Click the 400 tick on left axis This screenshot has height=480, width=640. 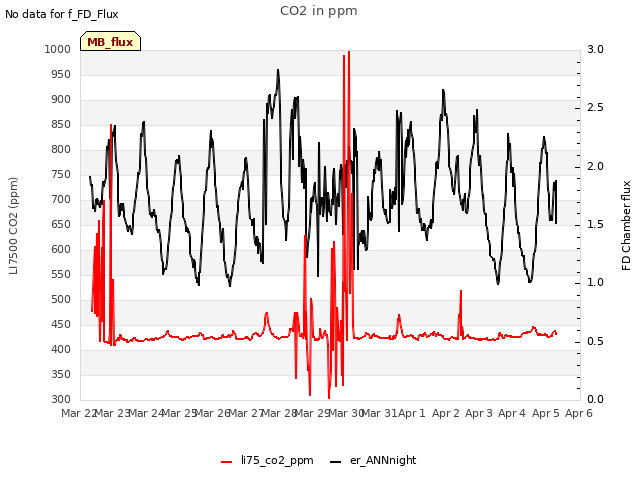click(x=61, y=349)
